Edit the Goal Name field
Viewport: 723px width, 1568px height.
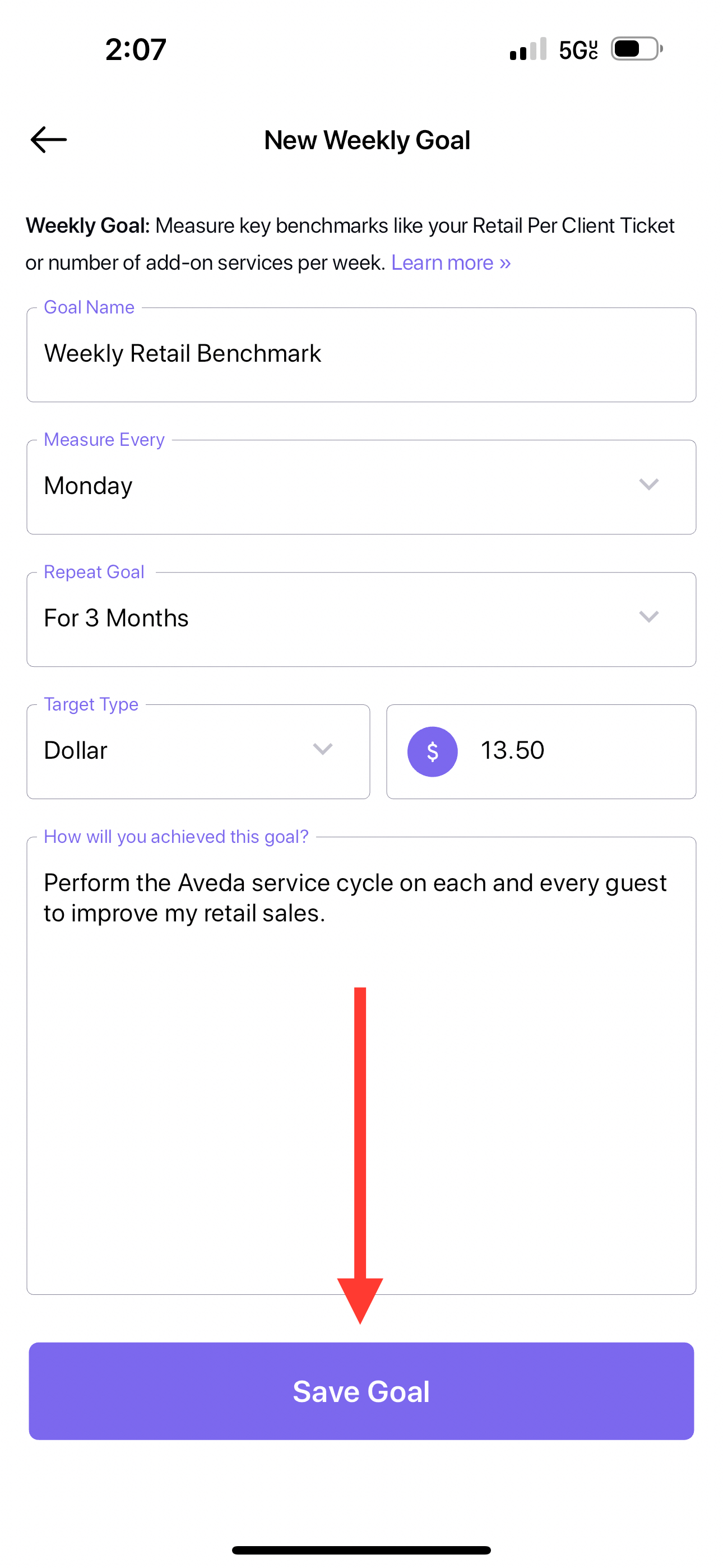[x=361, y=354]
